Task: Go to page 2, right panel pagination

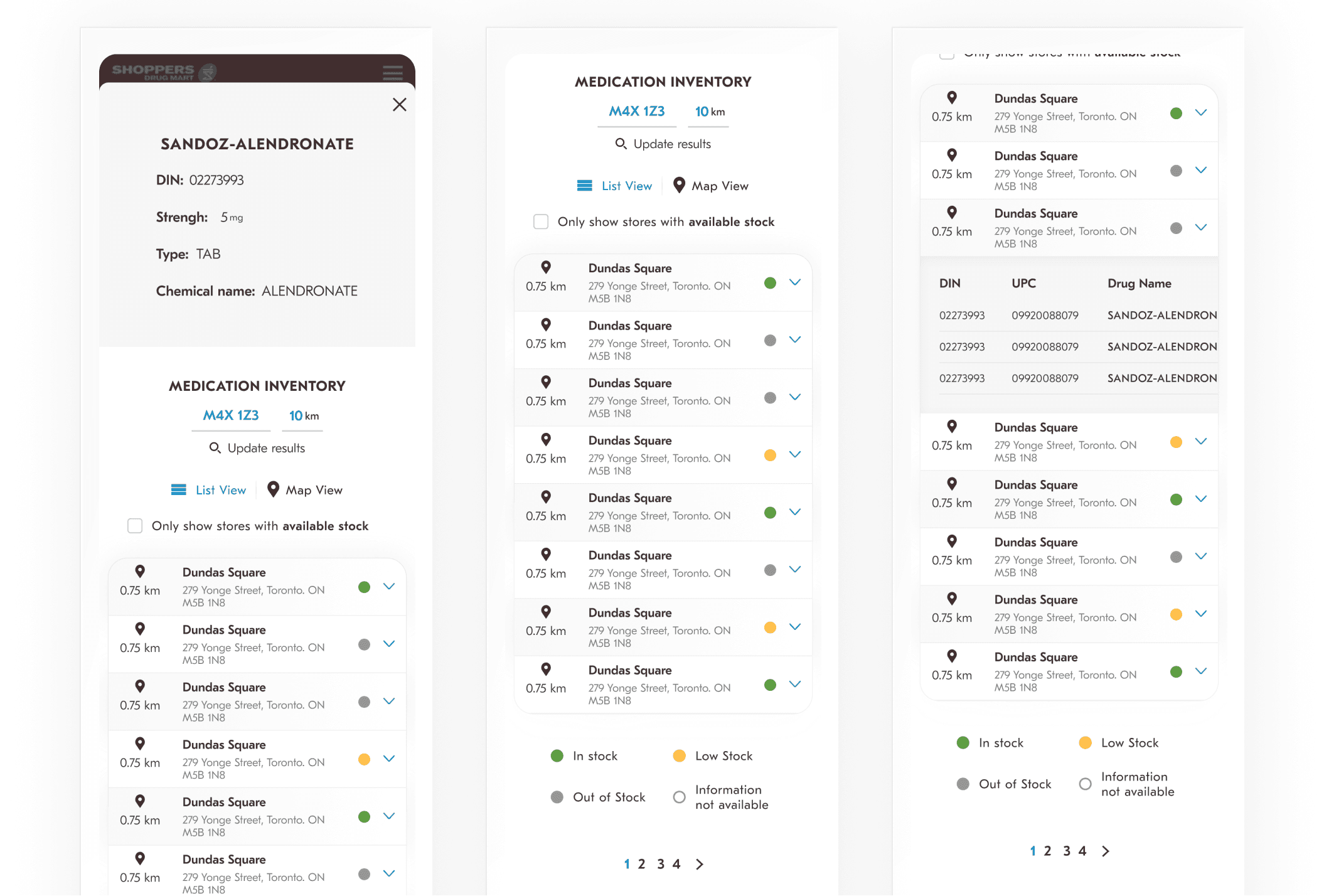Action: pos(1047,851)
